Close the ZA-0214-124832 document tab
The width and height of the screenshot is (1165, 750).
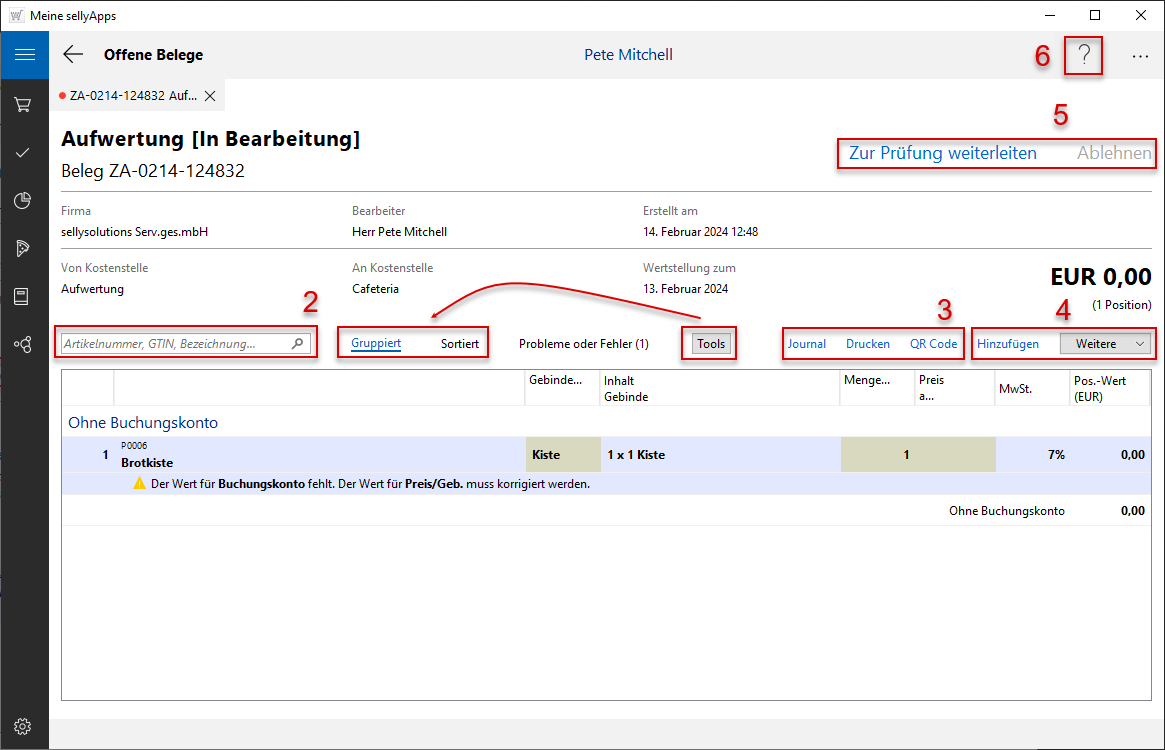[210, 96]
